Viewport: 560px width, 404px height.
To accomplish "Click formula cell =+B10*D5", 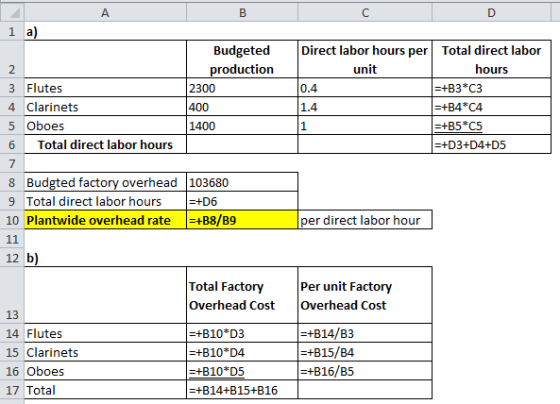I will pos(242,371).
